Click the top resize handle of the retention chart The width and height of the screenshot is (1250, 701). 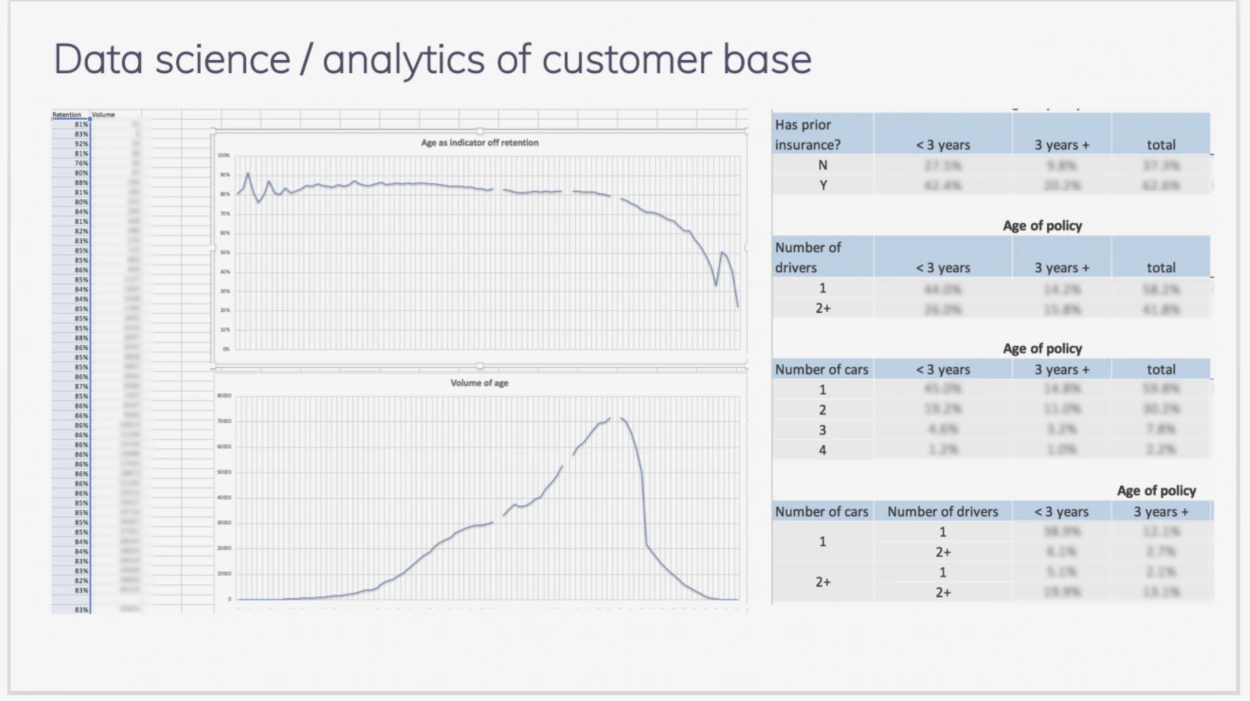tap(480, 131)
